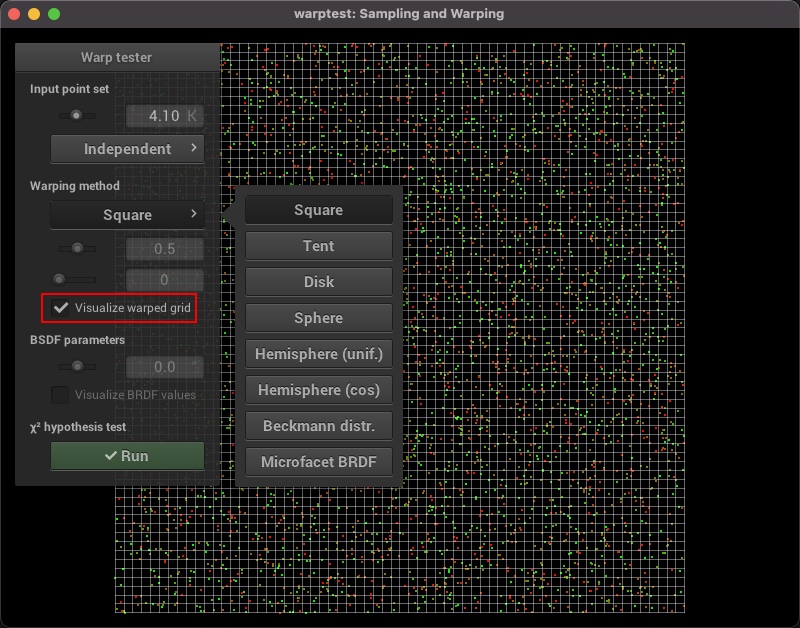Open the Independent point set dropdown
Screen dimensions: 800x628
pos(127,149)
